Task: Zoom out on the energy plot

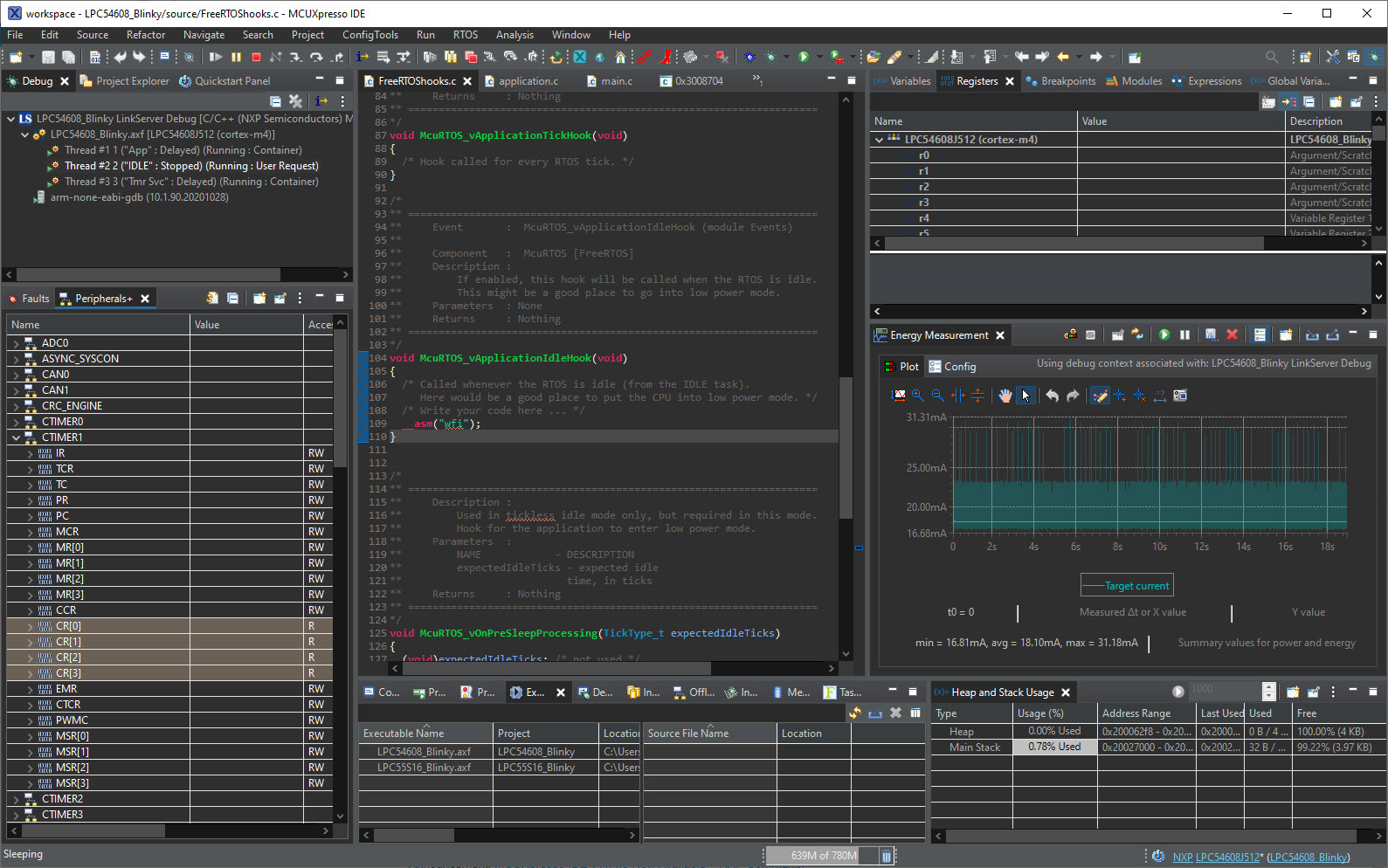Action: [x=938, y=396]
